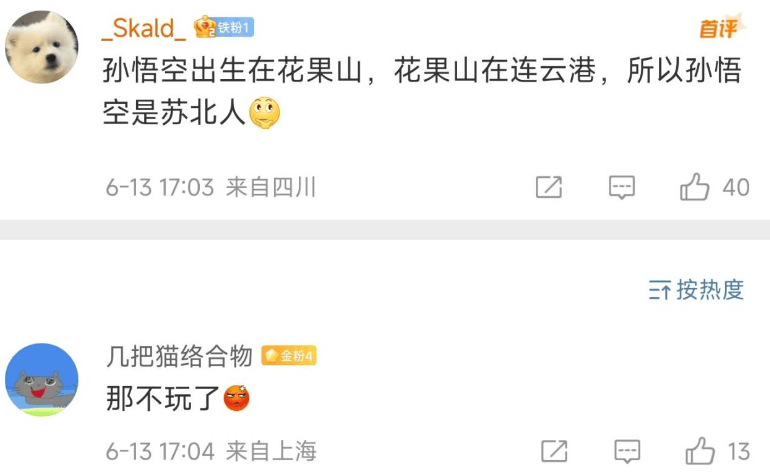Tap the 6-13 17:03 来自四川 timestamp
Screen dimensions: 770x473
pyautogui.click(x=211, y=187)
